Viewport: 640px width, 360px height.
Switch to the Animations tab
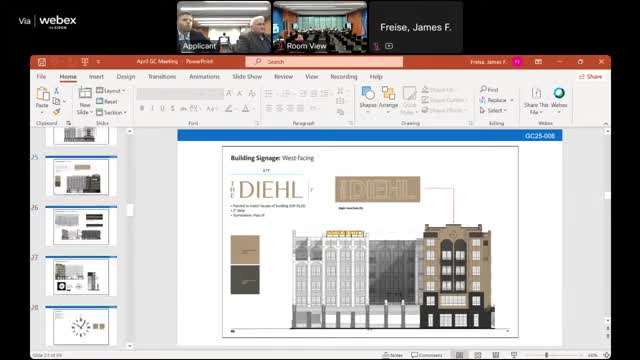(204, 77)
